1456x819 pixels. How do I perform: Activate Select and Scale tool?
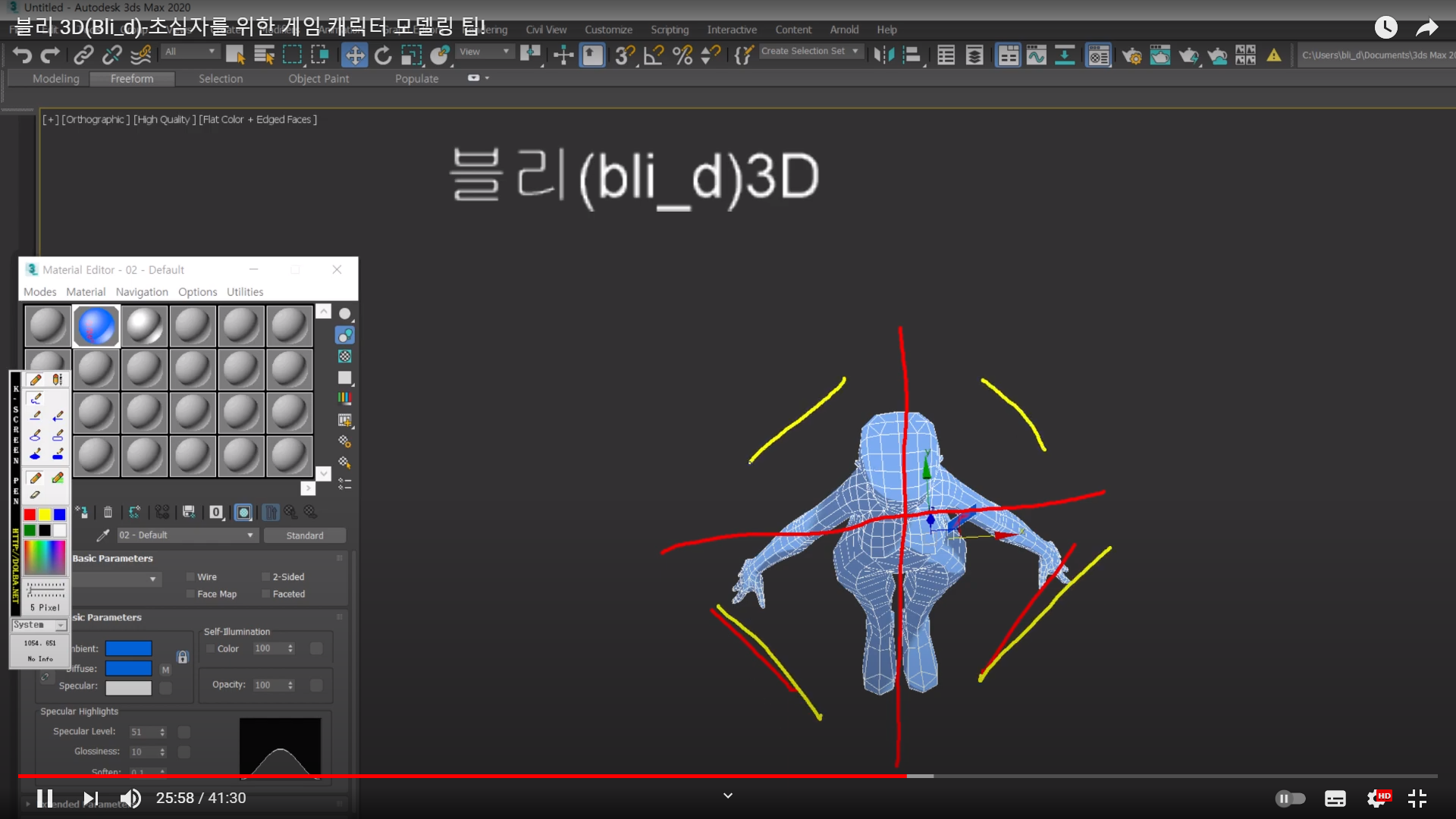411,55
